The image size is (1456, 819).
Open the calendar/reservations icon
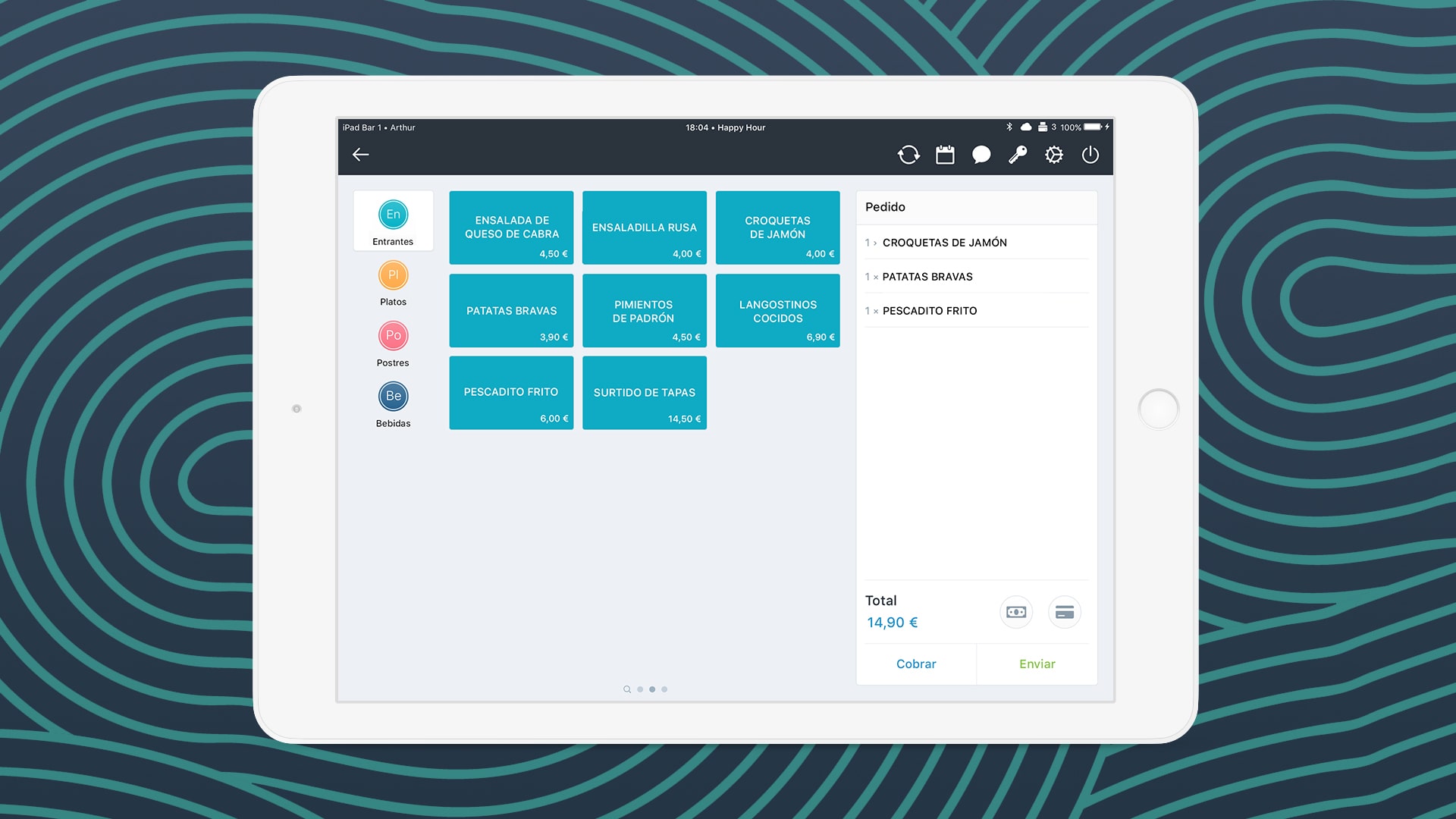click(944, 154)
